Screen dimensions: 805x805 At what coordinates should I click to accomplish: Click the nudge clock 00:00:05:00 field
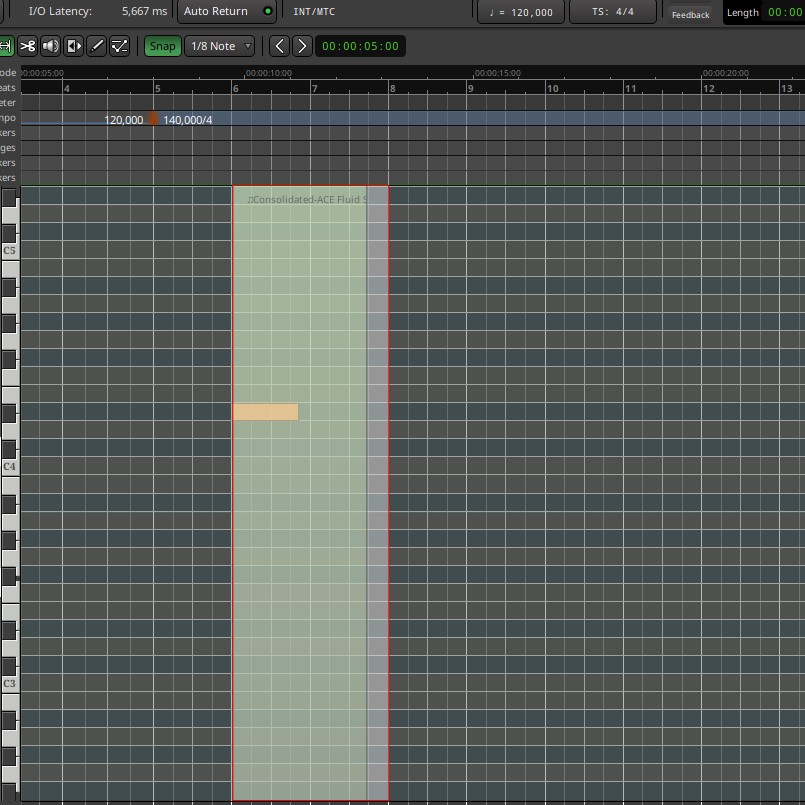pos(360,46)
